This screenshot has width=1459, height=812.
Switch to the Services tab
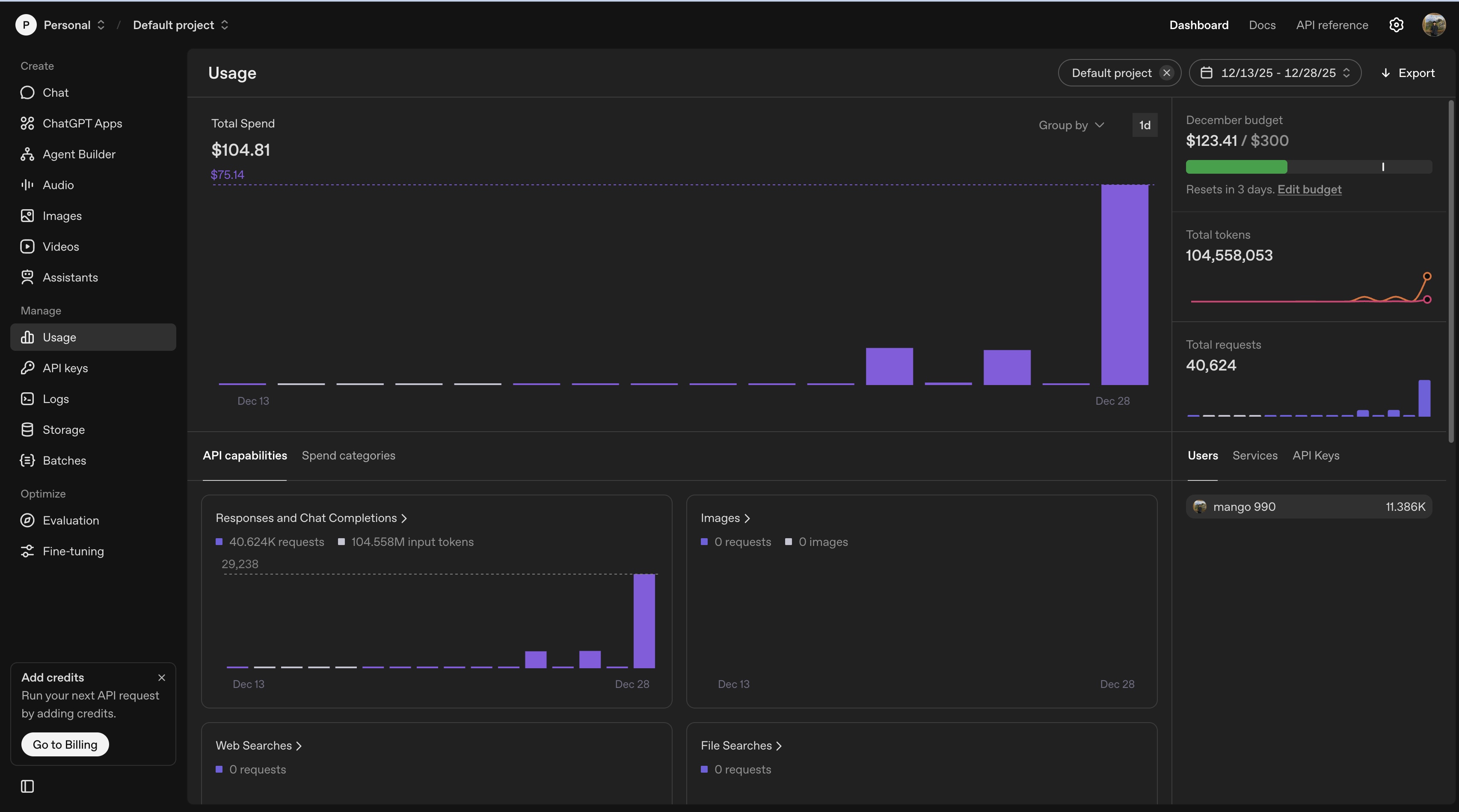pyautogui.click(x=1254, y=455)
